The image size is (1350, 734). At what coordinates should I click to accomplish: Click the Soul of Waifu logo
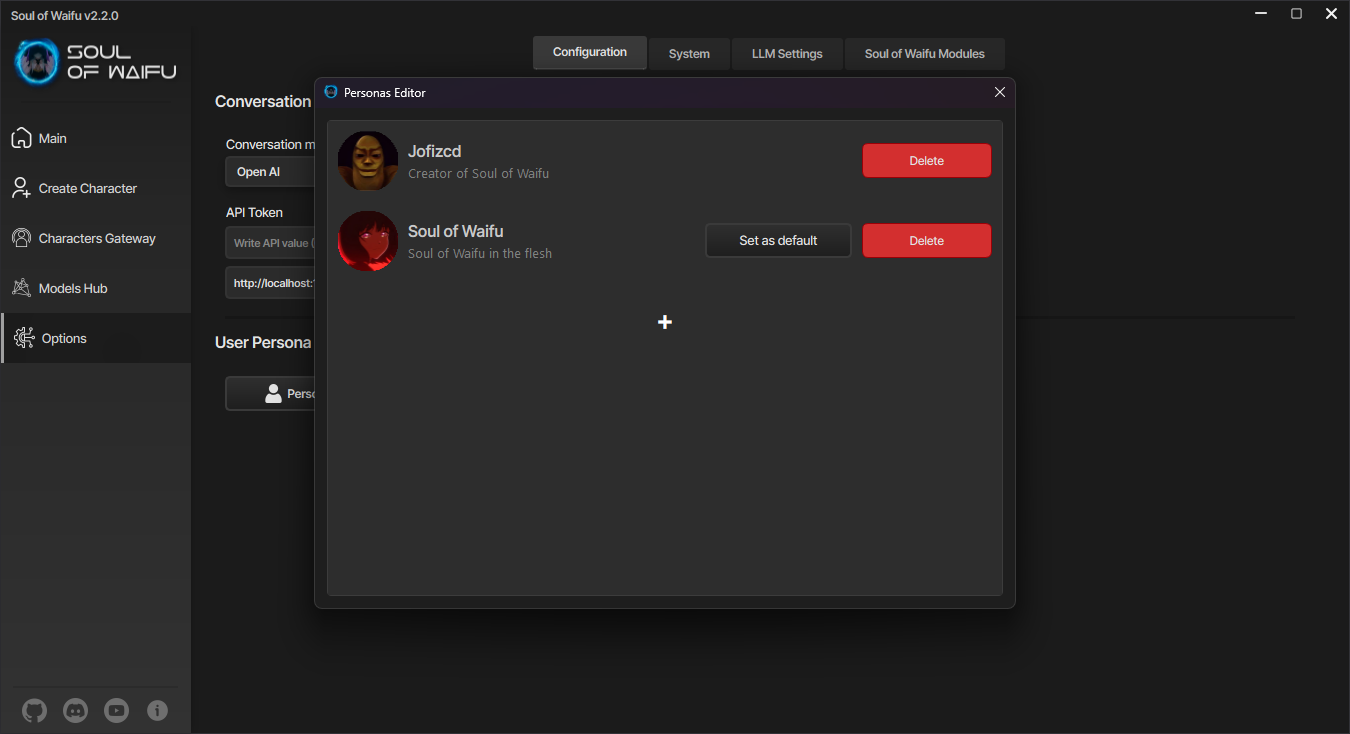[x=96, y=61]
